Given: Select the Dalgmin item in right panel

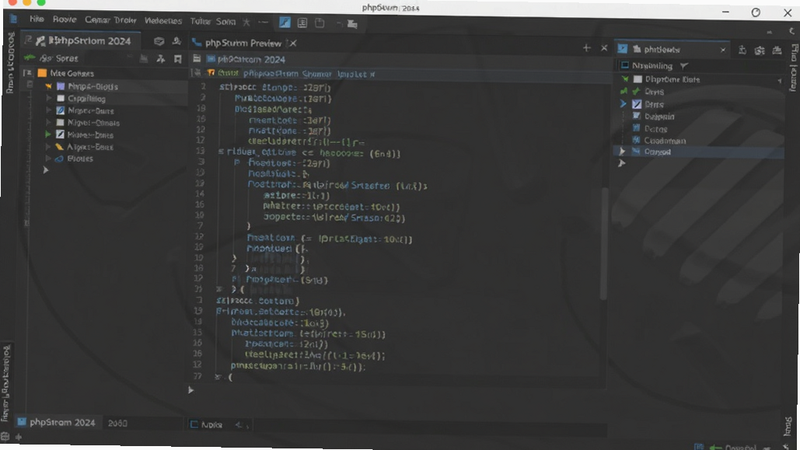Looking at the screenshot, I should 659,117.
